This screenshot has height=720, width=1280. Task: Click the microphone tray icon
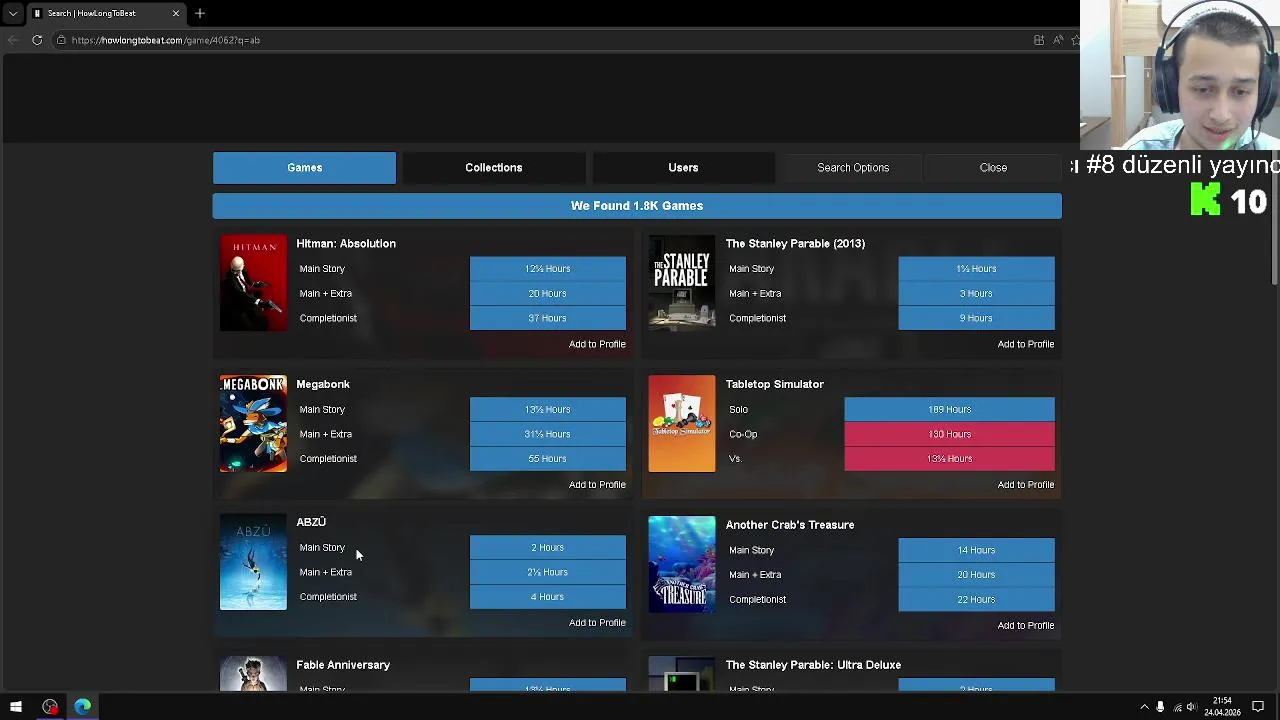coord(1160,707)
